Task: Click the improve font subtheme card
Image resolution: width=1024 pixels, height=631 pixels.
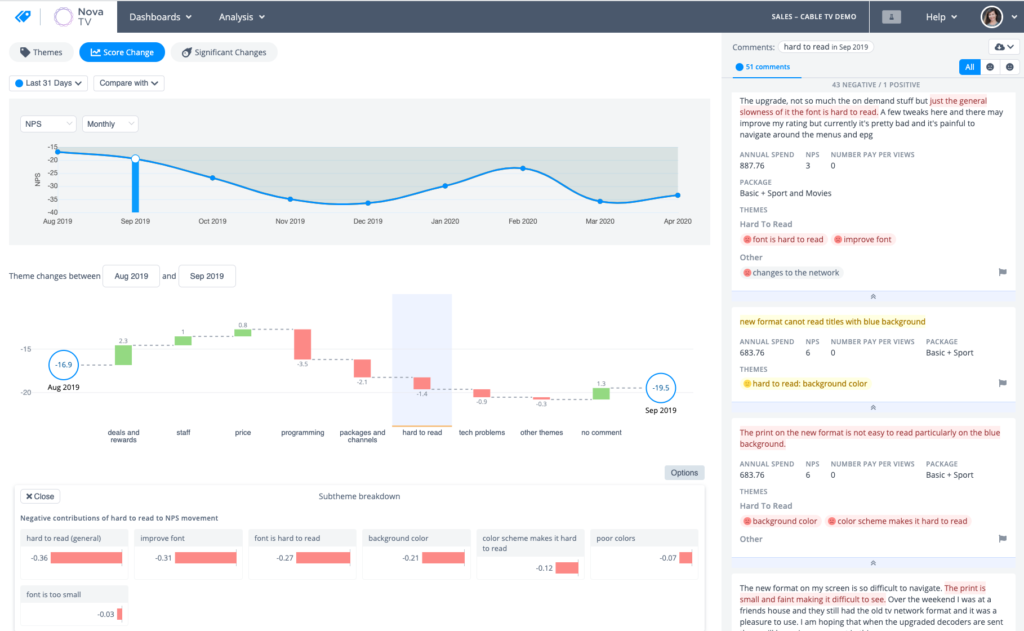Action: click(188, 553)
